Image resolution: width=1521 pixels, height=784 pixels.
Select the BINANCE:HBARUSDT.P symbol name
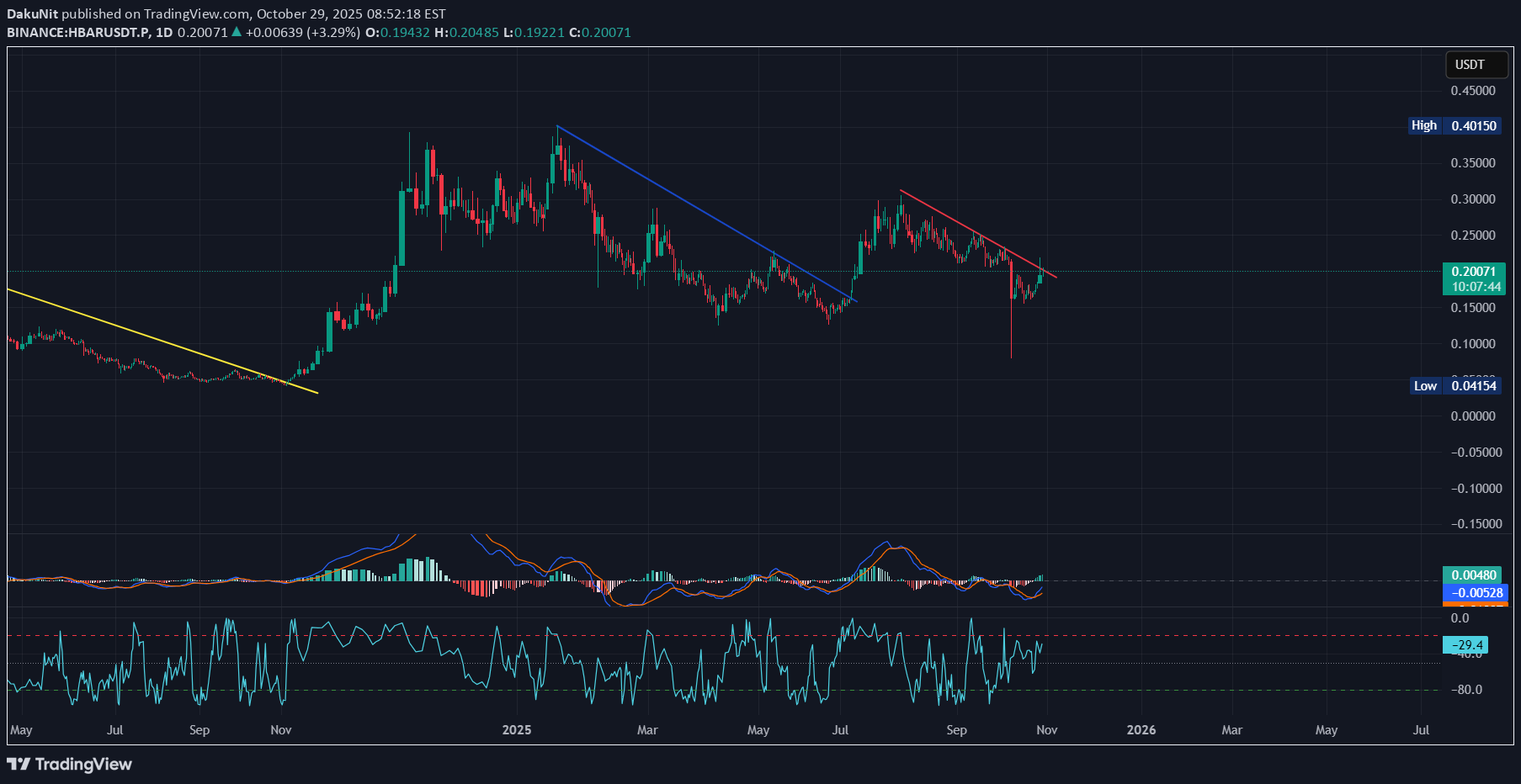tap(77, 32)
